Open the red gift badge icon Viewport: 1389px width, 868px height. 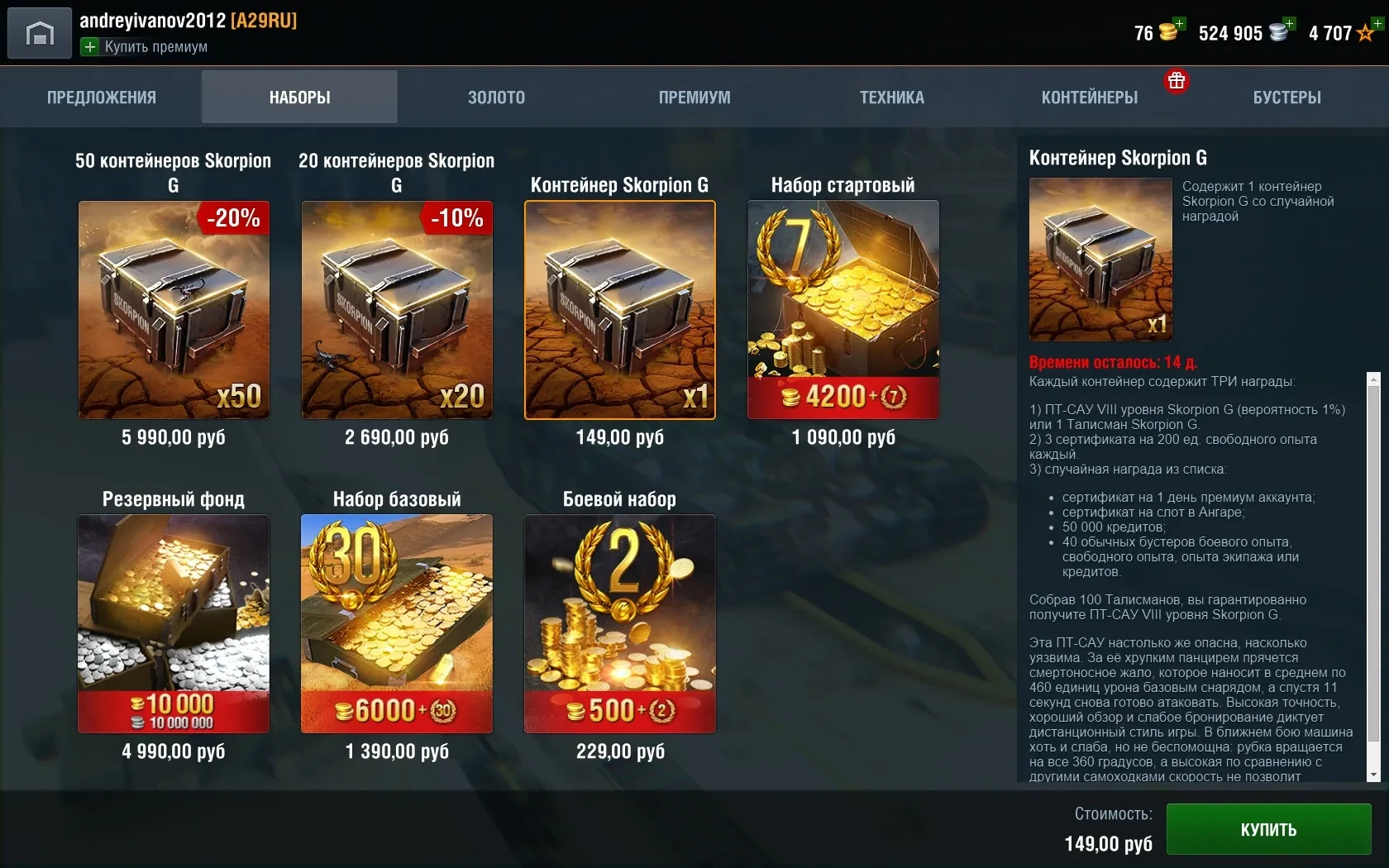point(1177,81)
